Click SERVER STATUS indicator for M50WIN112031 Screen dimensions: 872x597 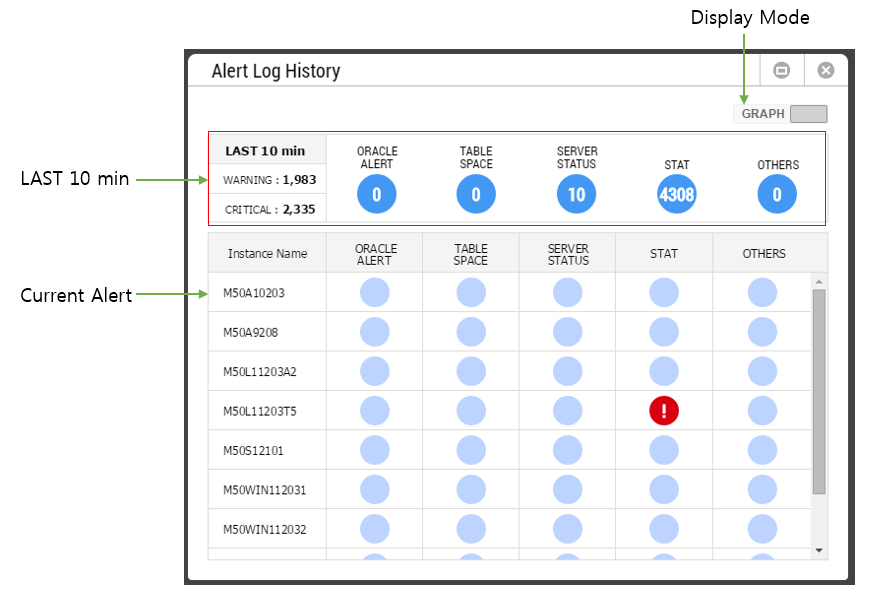tap(568, 490)
